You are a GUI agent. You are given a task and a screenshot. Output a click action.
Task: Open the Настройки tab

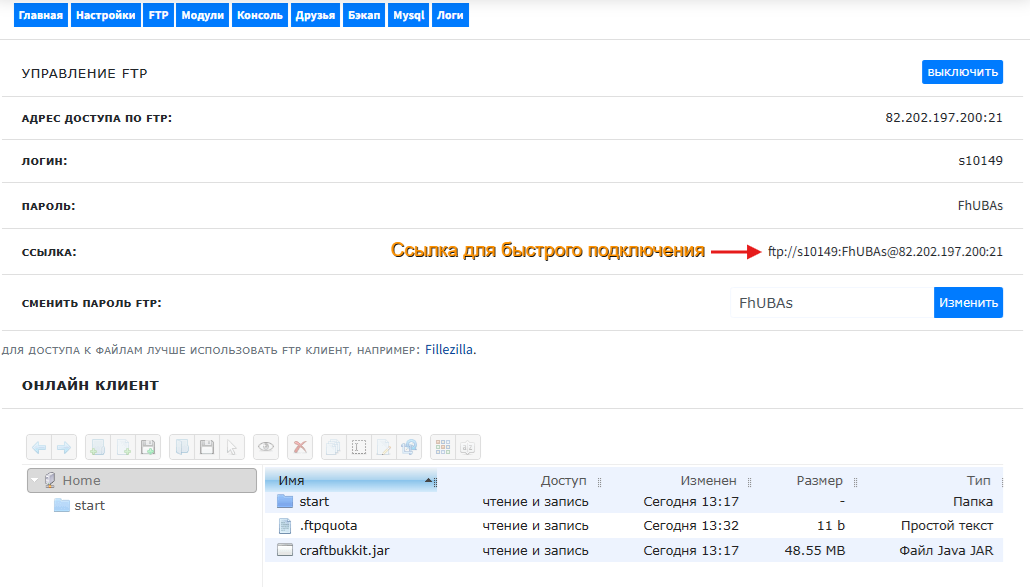click(x=105, y=15)
